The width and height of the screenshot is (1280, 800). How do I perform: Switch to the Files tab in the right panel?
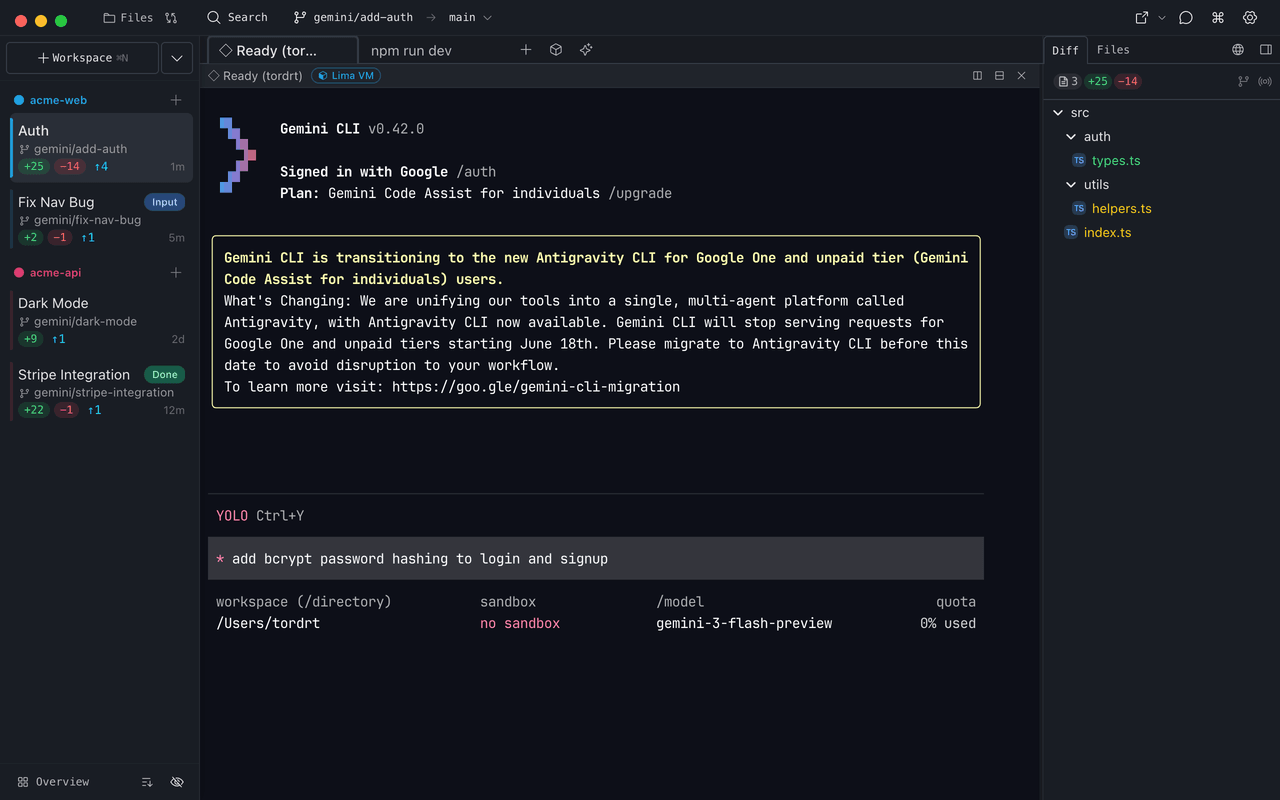[1113, 50]
